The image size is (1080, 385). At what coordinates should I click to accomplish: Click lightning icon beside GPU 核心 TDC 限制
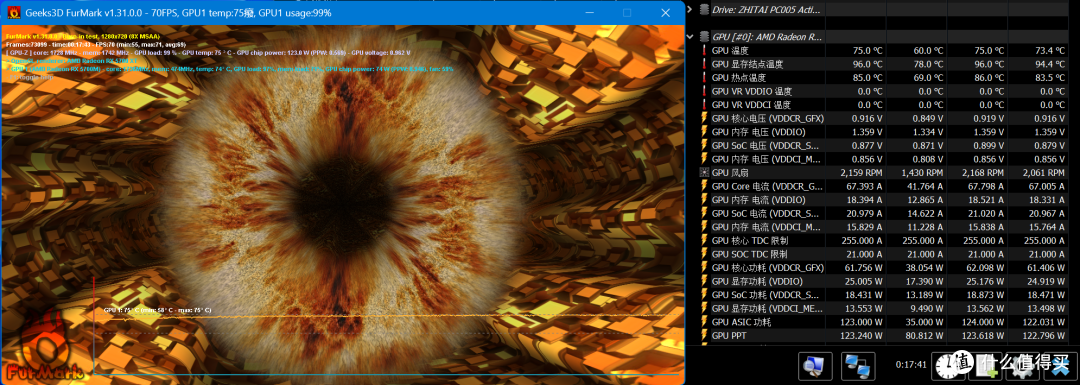[x=705, y=240]
